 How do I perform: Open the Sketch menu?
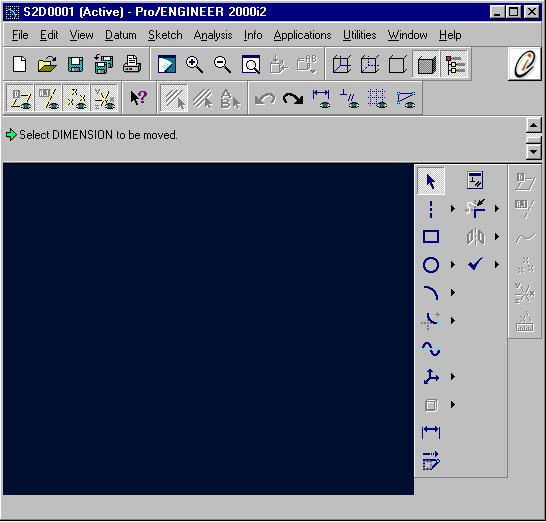165,35
